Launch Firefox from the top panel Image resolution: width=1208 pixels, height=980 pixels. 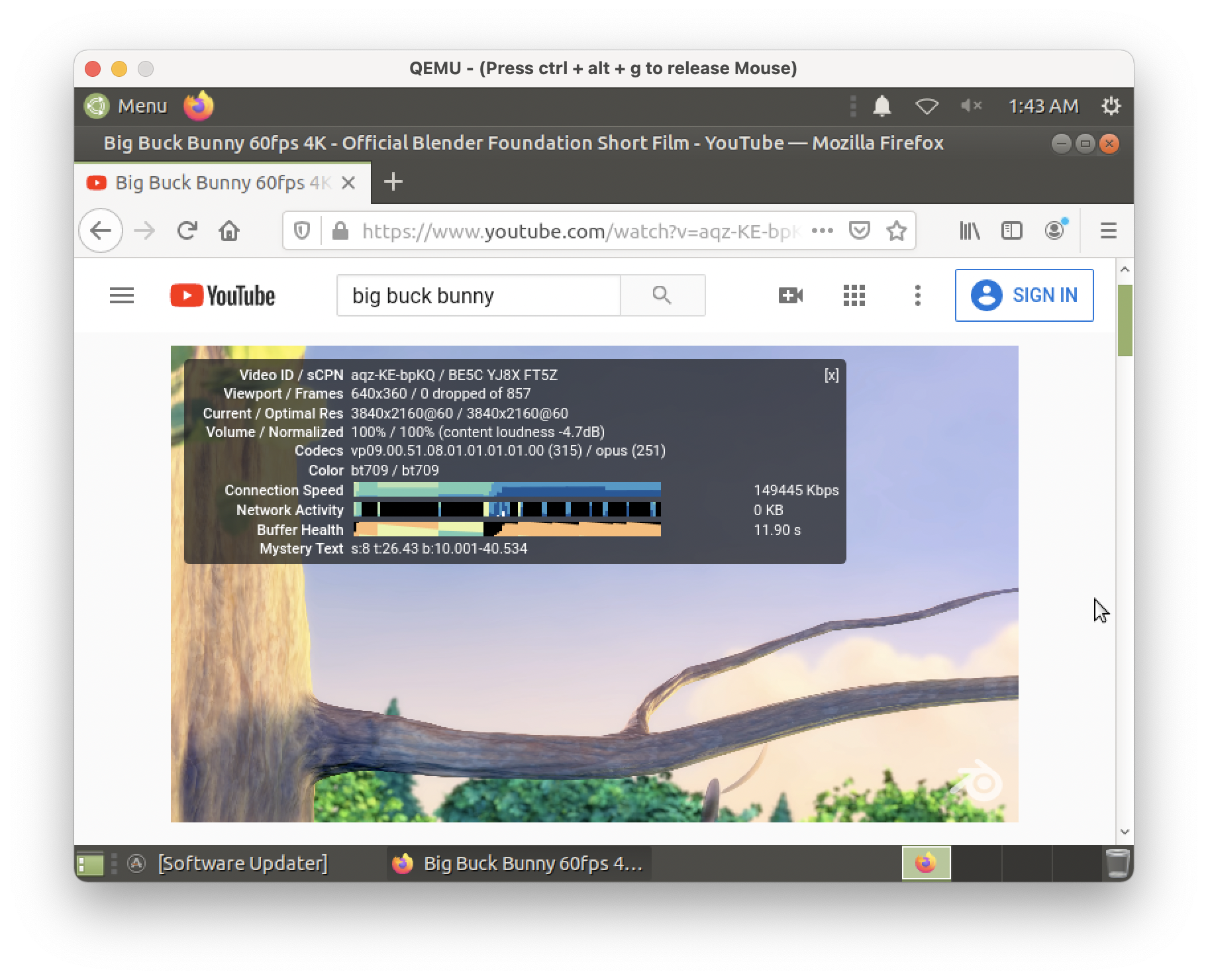point(199,106)
